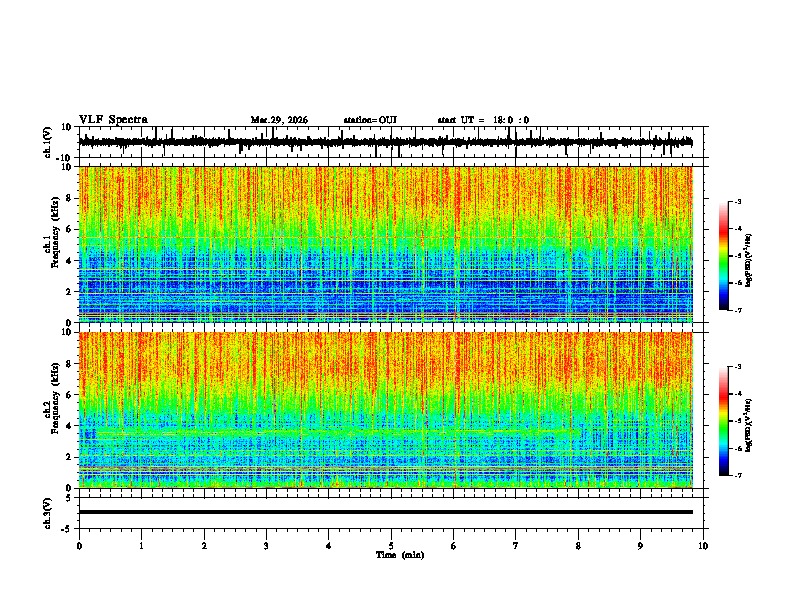Click time axis tick label '9'
The width and height of the screenshot is (792, 612).
[x=640, y=546]
